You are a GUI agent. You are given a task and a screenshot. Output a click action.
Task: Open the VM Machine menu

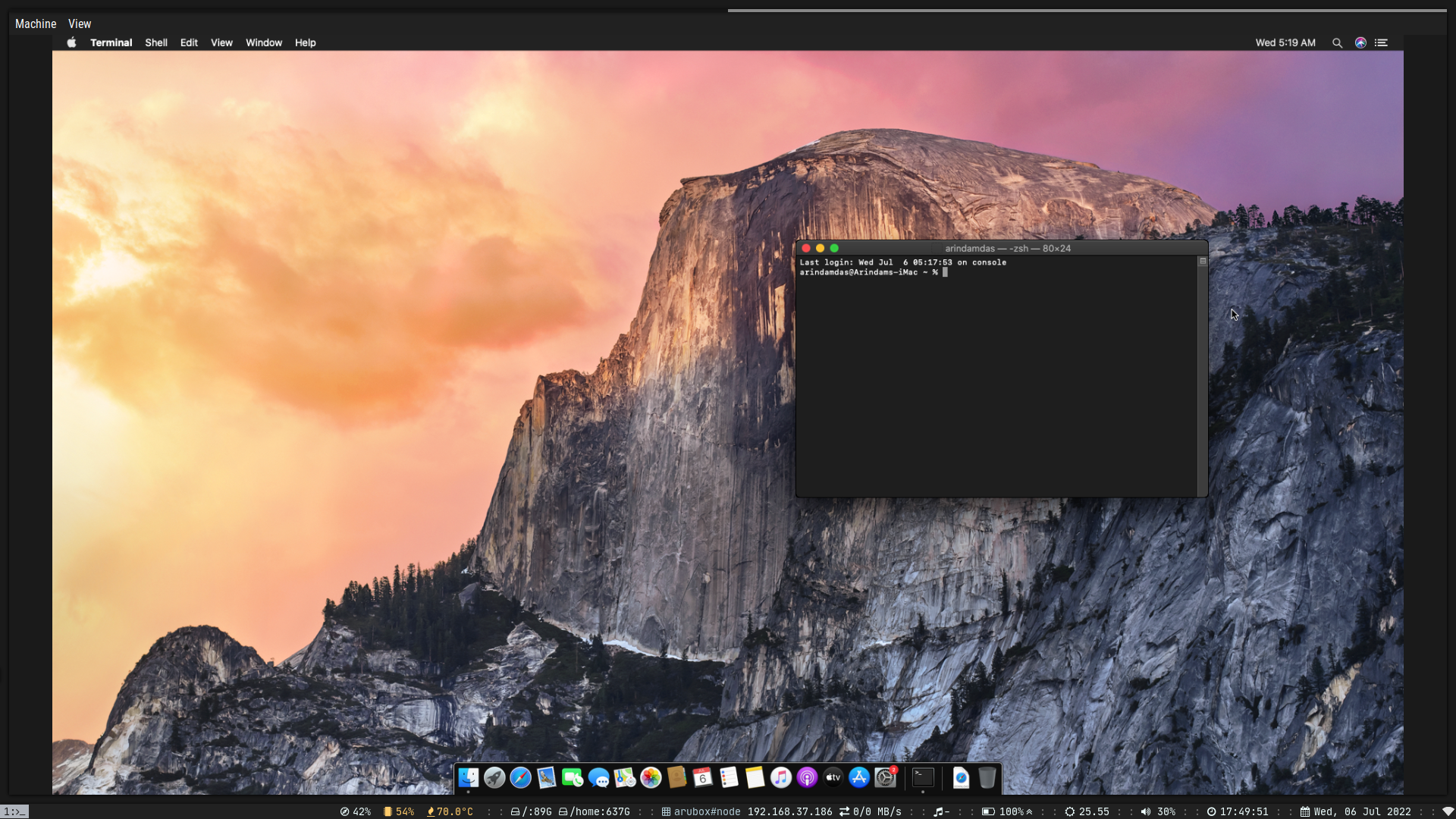36,24
